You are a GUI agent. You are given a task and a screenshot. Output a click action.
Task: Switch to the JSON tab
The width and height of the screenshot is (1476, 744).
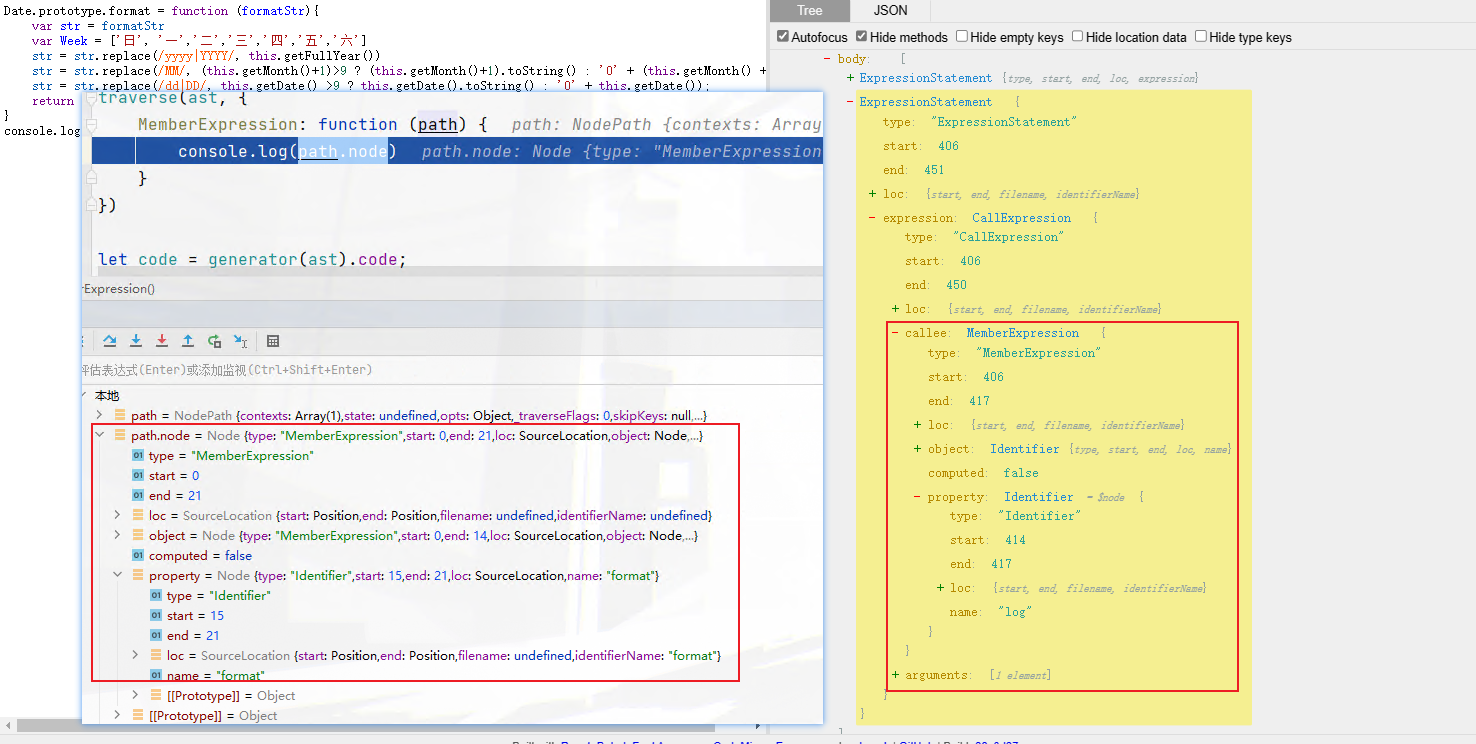891,11
